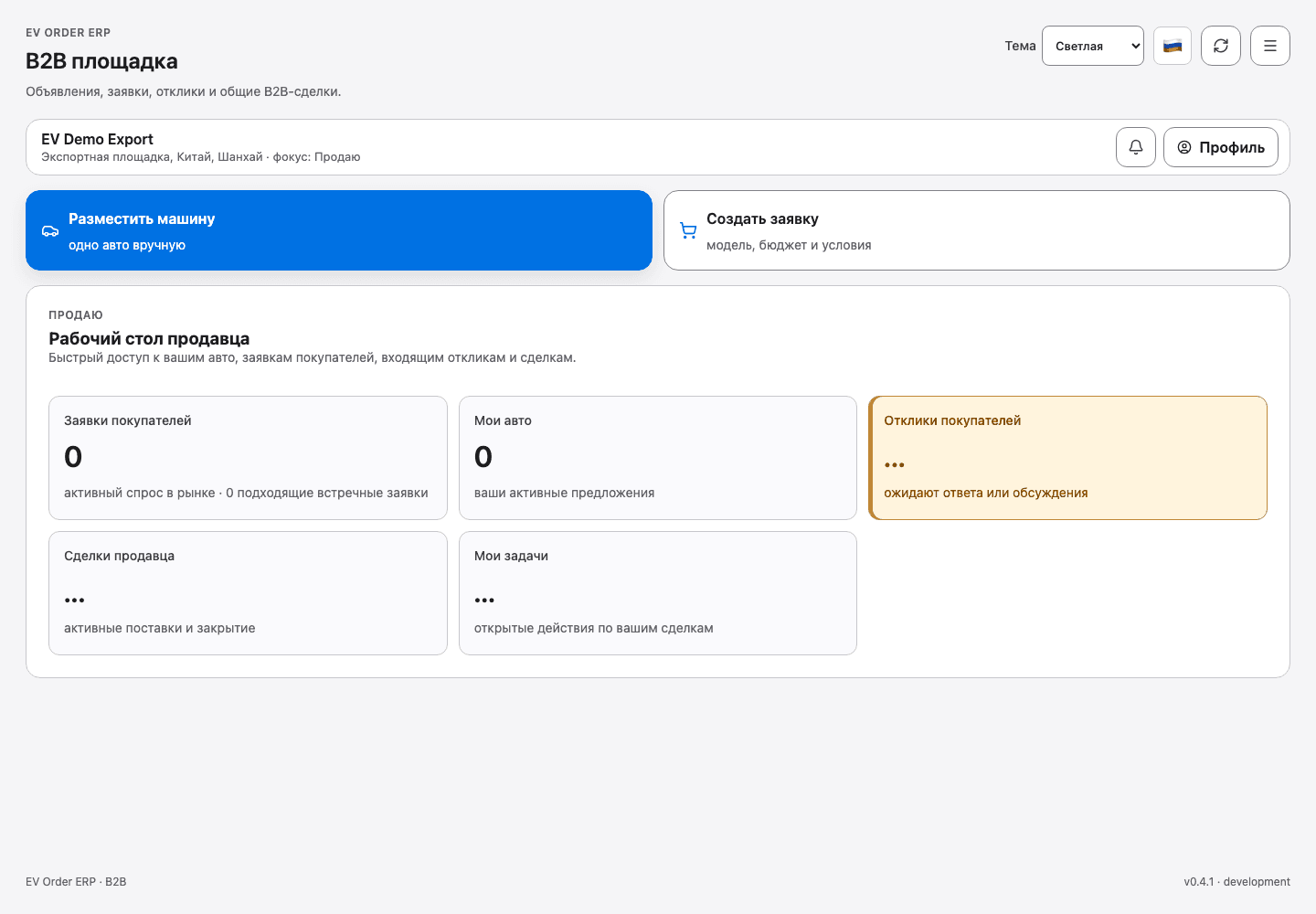The image size is (1316, 914).
Task: Open the Профиль button
Action: tap(1221, 147)
